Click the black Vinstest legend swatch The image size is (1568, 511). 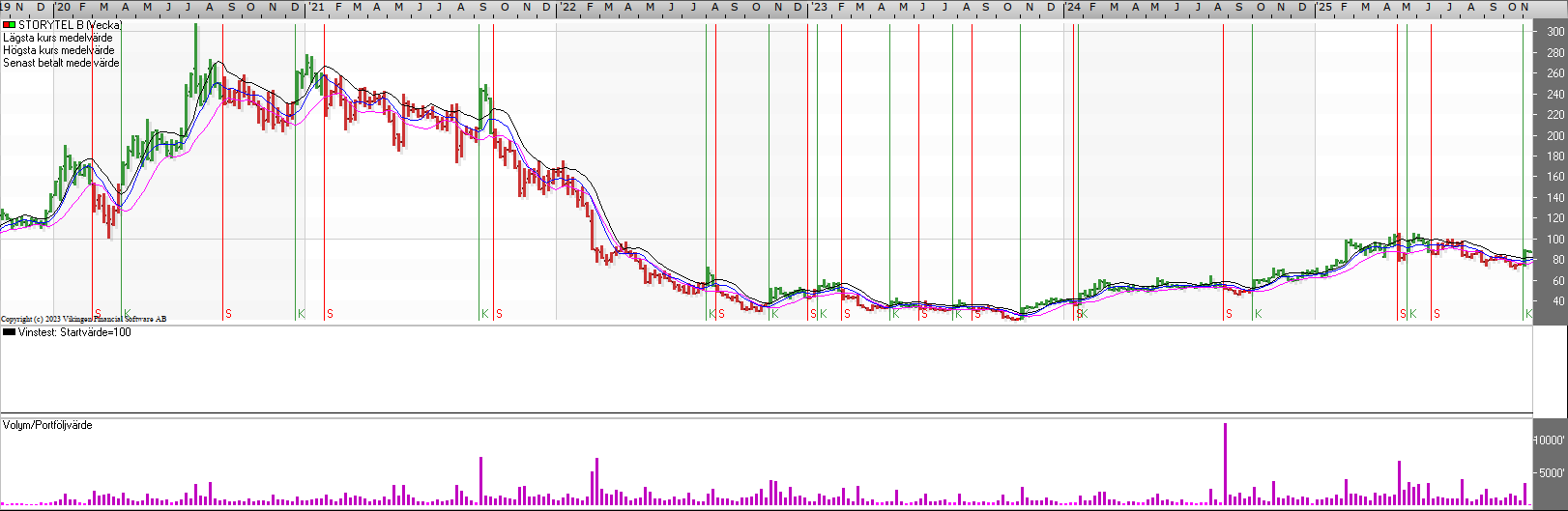point(10,332)
